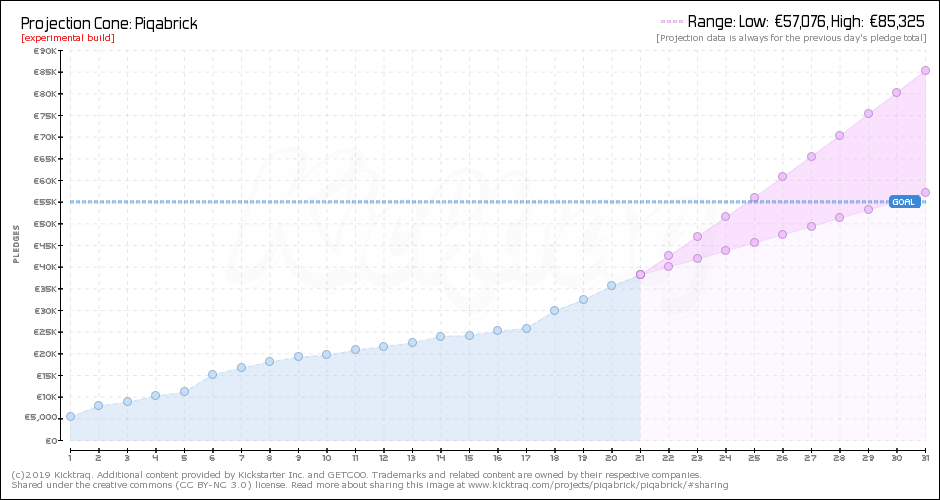The height and width of the screenshot is (500, 940).
Task: Click the '31' x-axis day label
Action: click(x=925, y=459)
